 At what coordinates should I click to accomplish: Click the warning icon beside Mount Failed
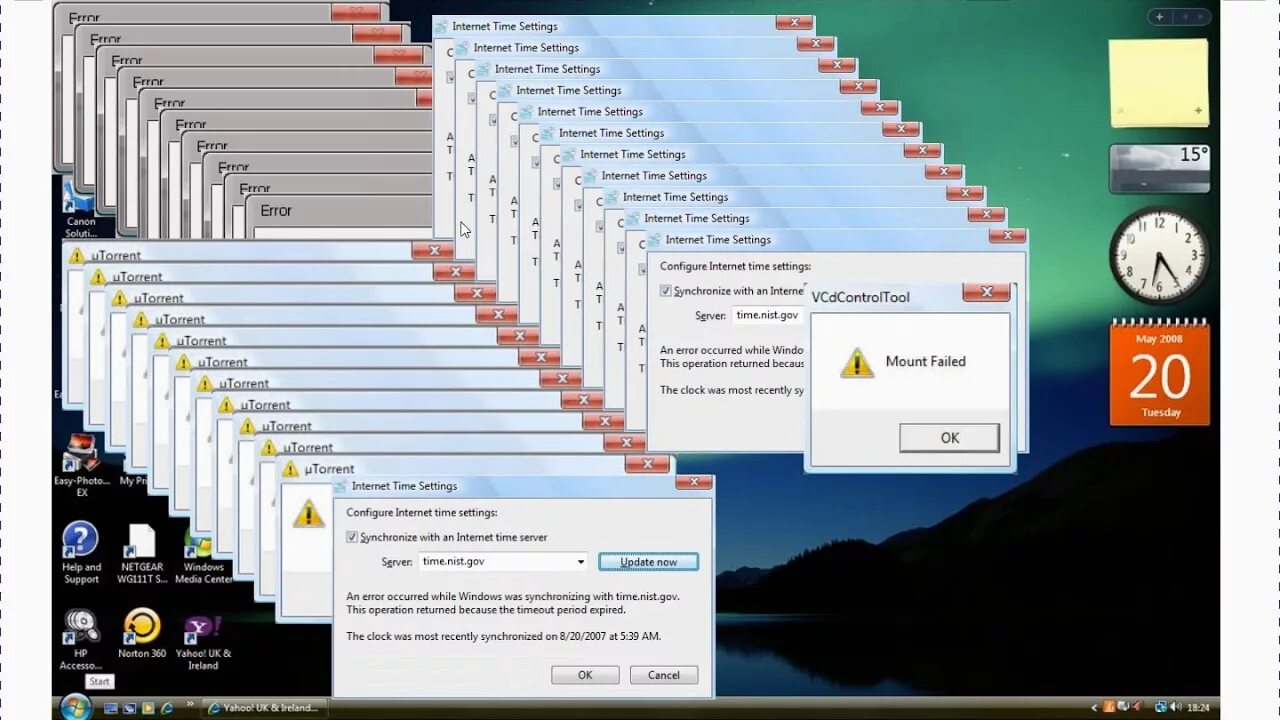(857, 362)
